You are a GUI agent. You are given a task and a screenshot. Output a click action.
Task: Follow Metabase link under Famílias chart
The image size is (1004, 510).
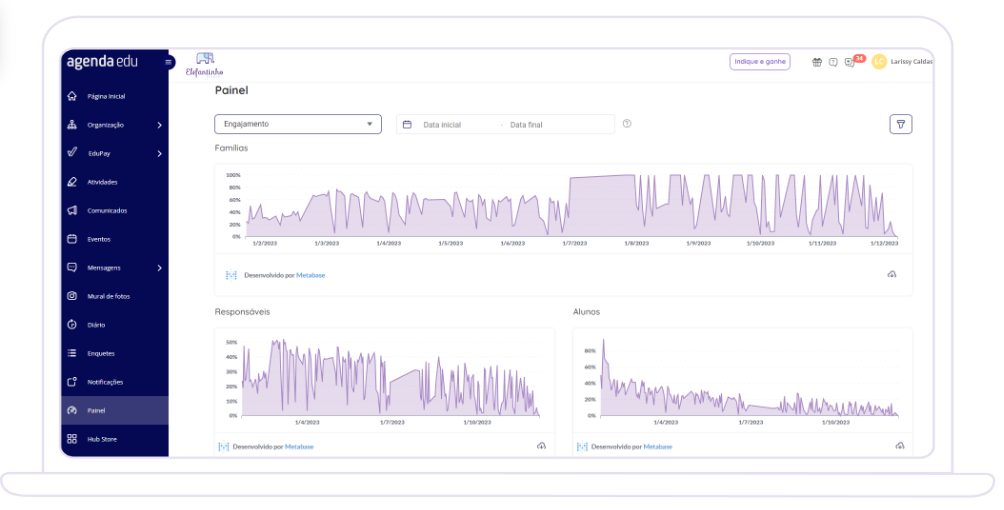point(311,275)
